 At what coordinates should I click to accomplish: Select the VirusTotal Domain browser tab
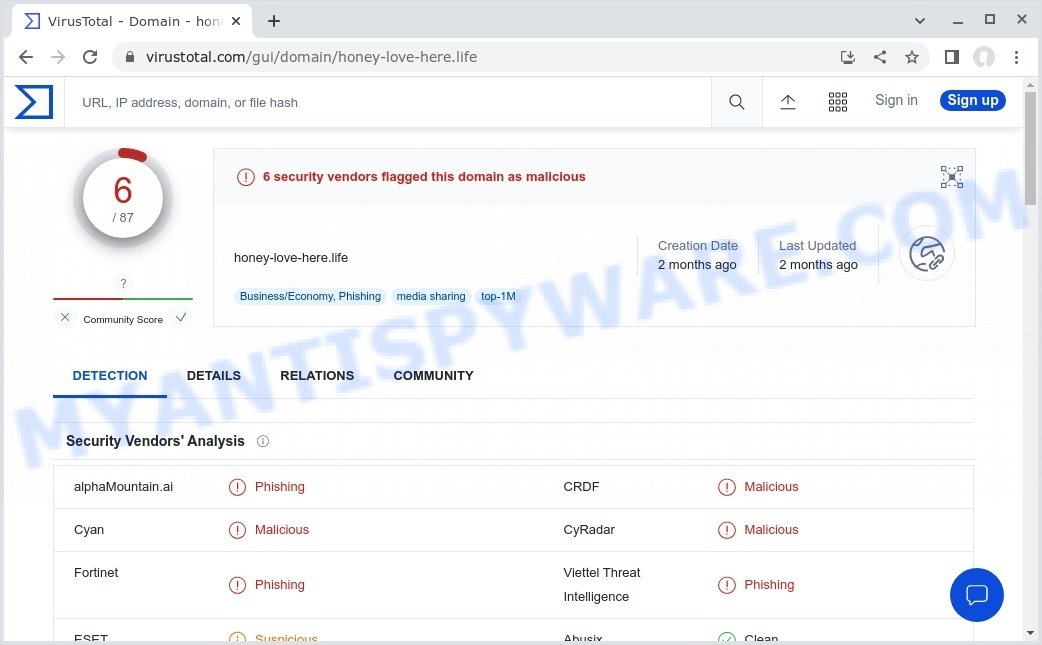[x=132, y=21]
